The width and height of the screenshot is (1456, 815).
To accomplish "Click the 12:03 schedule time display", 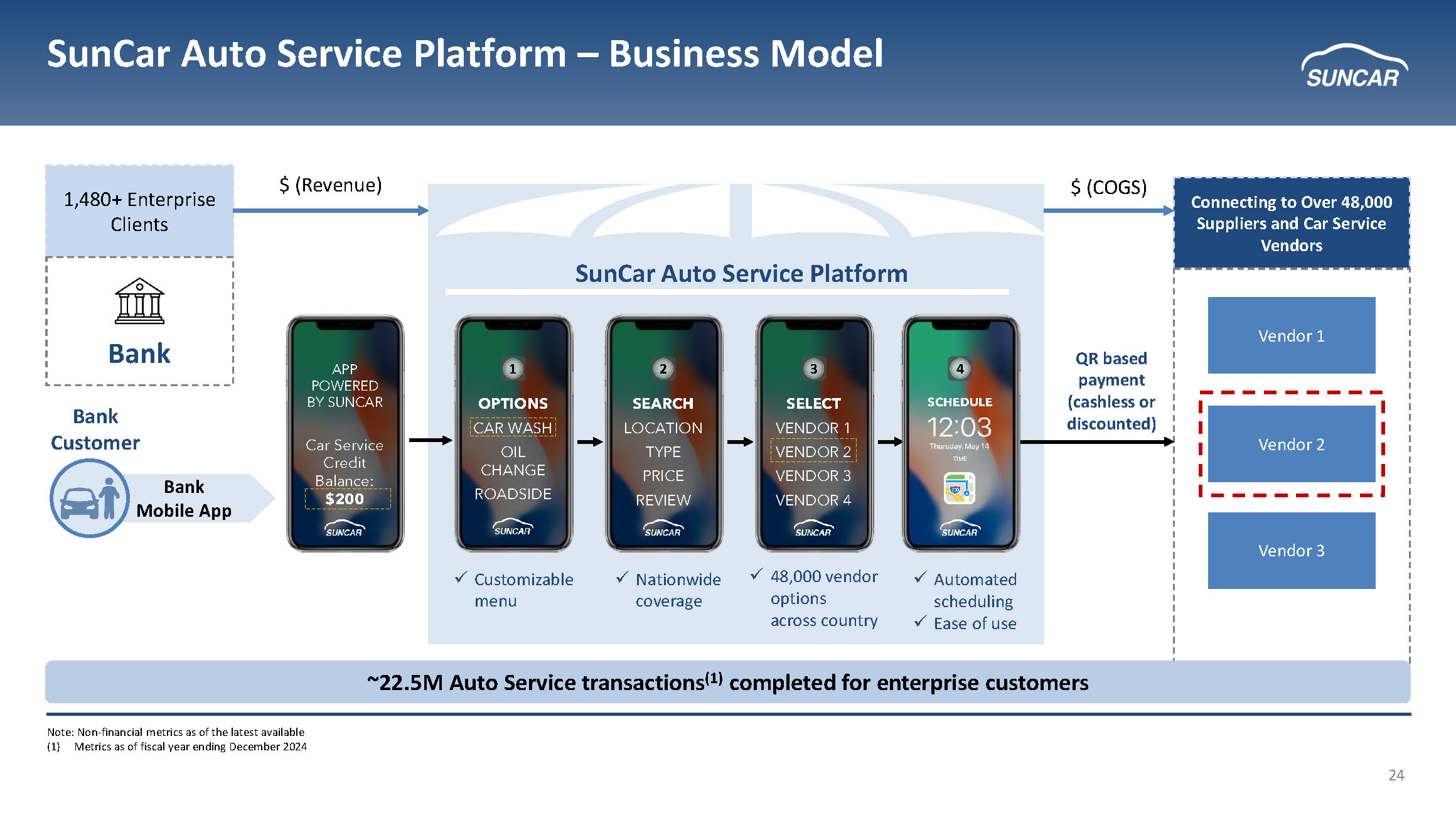I will pyautogui.click(x=959, y=428).
